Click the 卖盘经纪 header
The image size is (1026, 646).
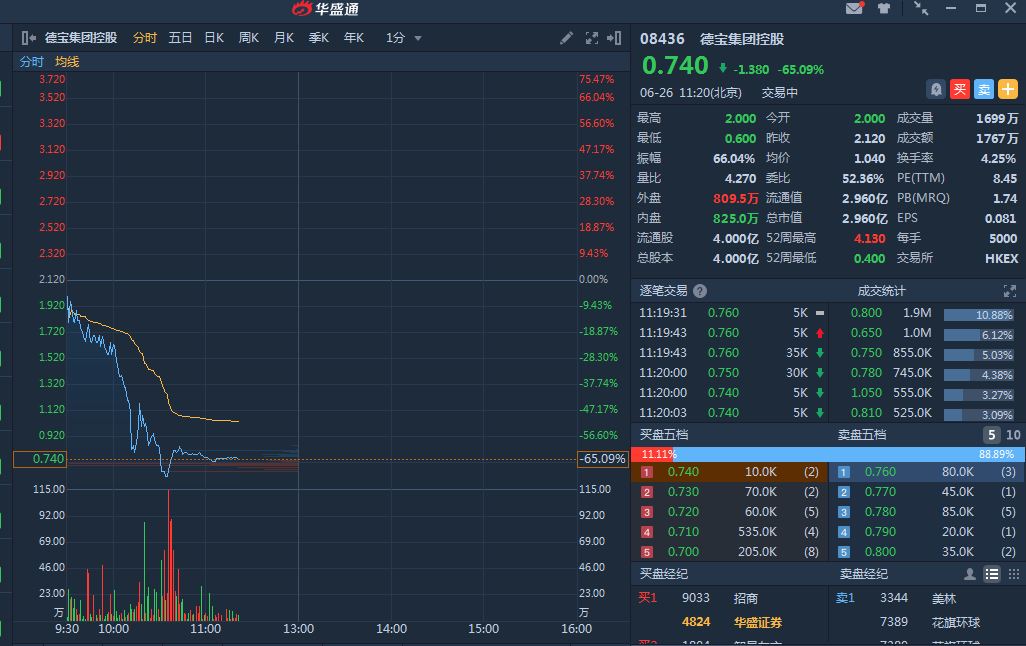864,574
